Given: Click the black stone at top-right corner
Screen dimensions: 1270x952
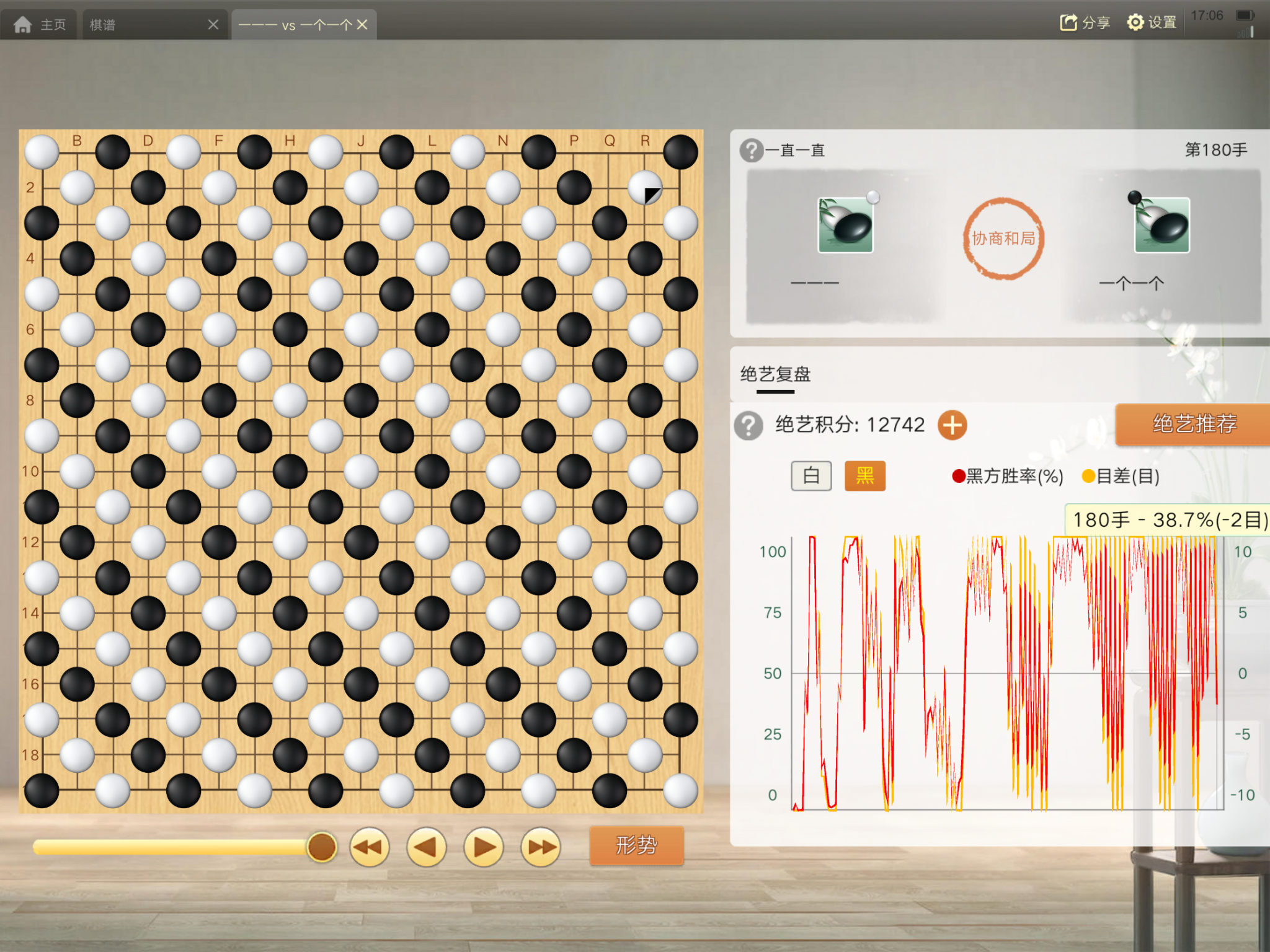Looking at the screenshot, I should [x=680, y=152].
